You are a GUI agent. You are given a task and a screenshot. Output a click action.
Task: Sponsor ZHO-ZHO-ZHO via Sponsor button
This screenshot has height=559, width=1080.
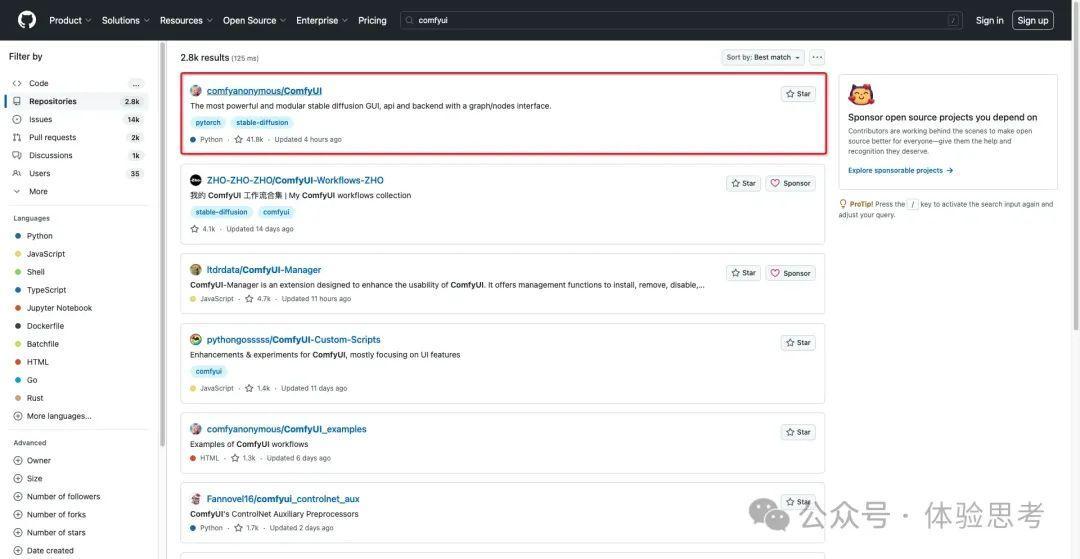pos(790,184)
